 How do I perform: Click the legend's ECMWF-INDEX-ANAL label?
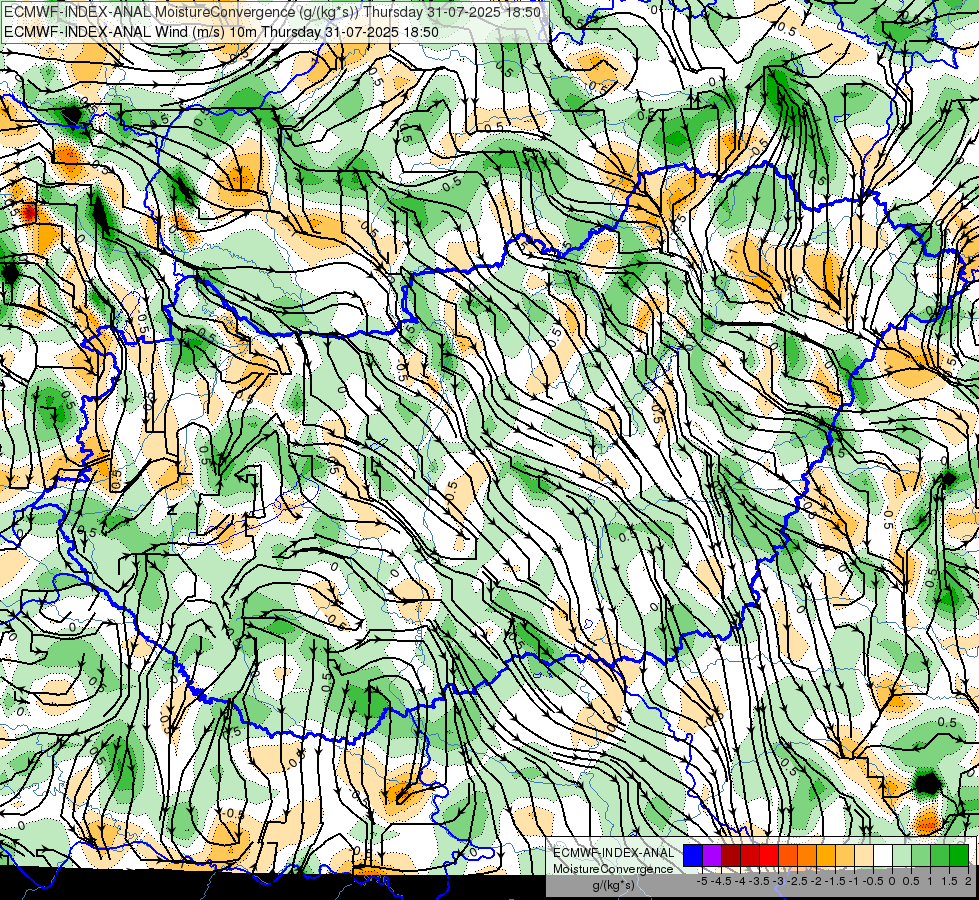614,853
